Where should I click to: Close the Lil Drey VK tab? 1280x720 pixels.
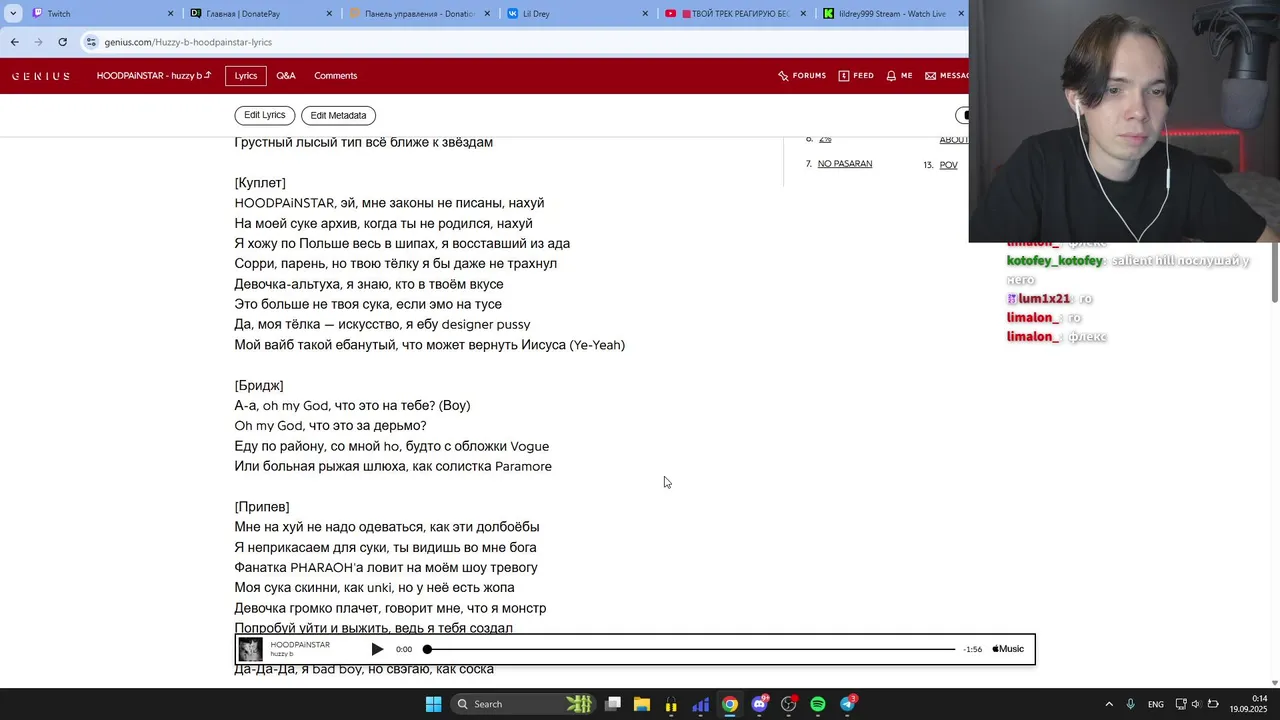pos(645,14)
